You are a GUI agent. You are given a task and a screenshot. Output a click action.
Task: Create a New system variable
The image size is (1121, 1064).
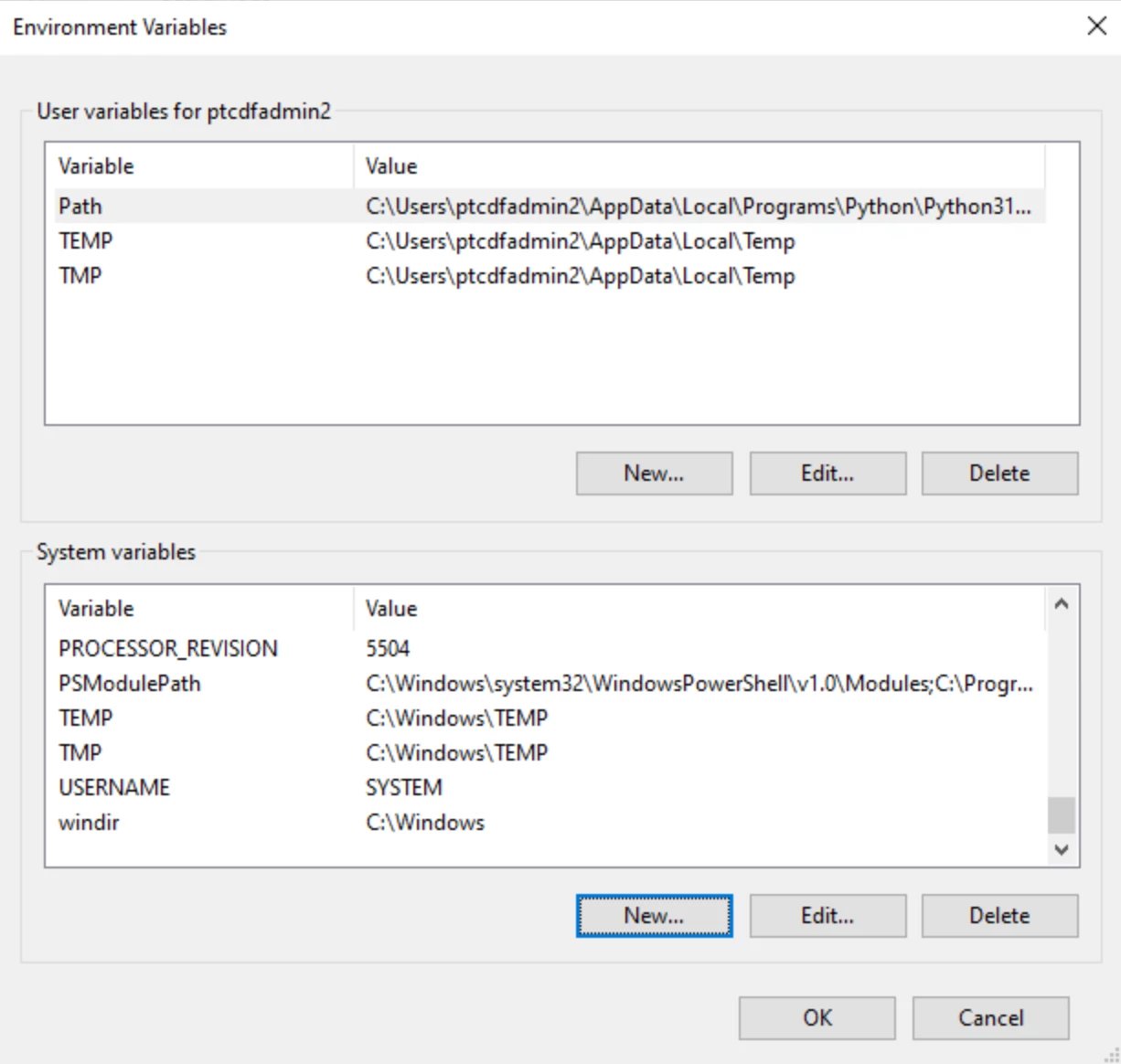tap(654, 916)
